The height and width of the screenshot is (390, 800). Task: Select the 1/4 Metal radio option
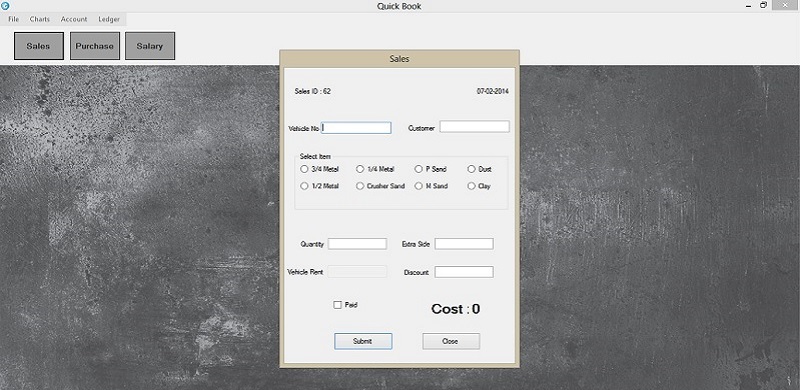pos(360,169)
